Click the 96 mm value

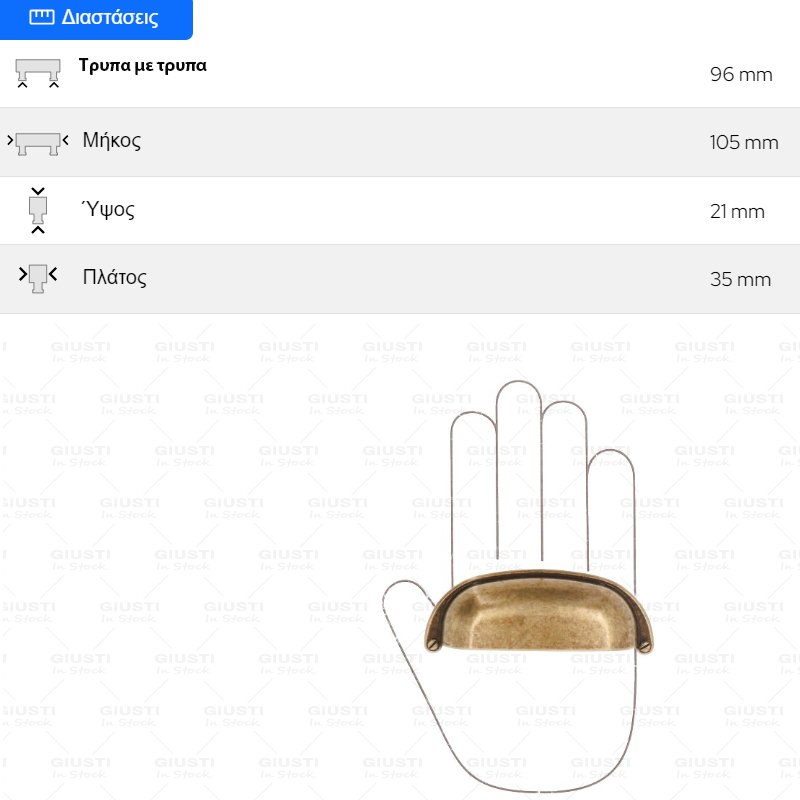(x=741, y=74)
